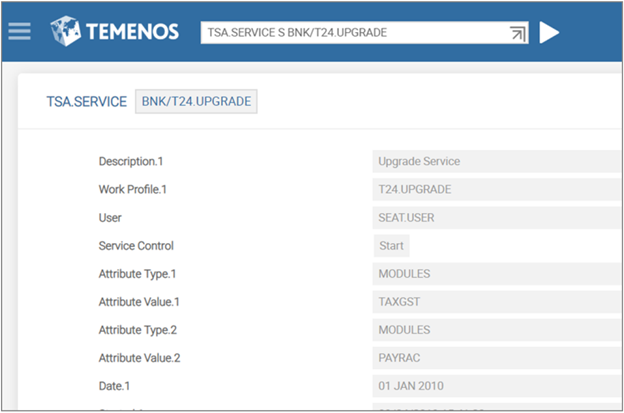Select the T24.UPGRADE work profile value
This screenshot has height=413, width=624.
414,189
